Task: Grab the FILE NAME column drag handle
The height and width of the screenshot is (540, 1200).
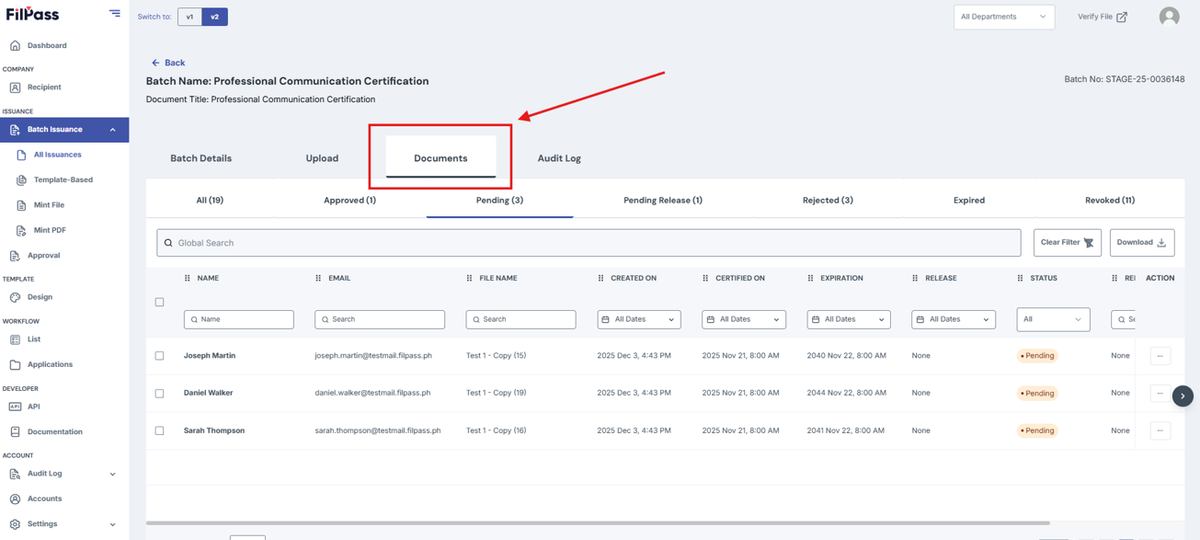Action: pos(470,278)
